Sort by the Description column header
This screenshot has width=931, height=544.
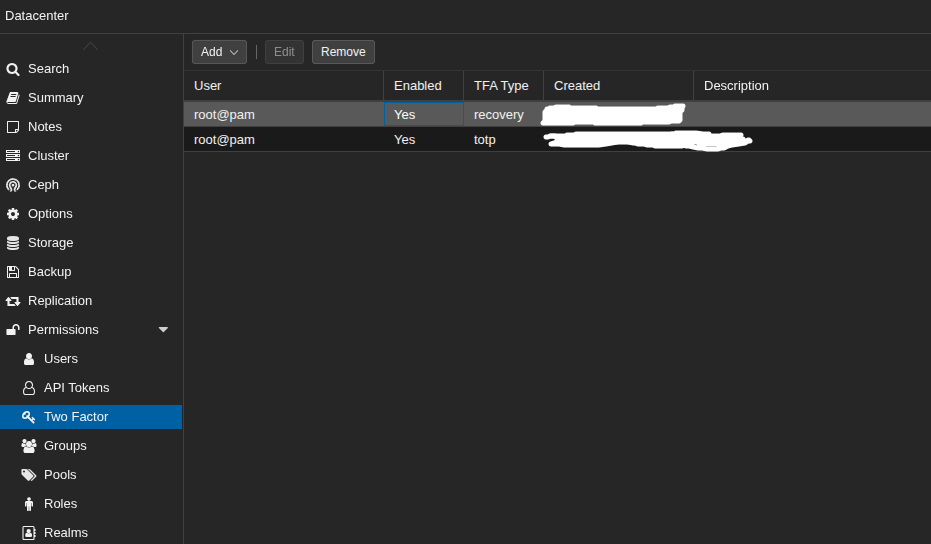[x=812, y=86]
